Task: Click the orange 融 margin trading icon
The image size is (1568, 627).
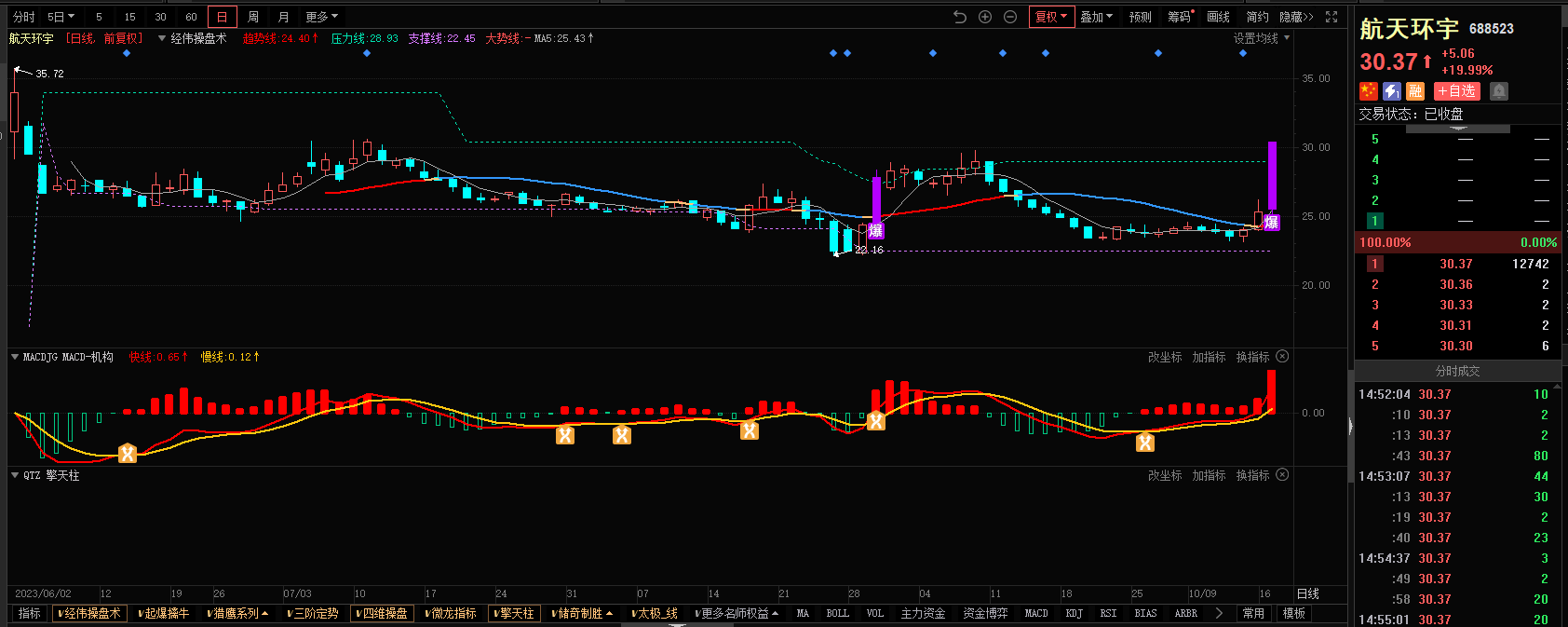Action: point(1415,90)
